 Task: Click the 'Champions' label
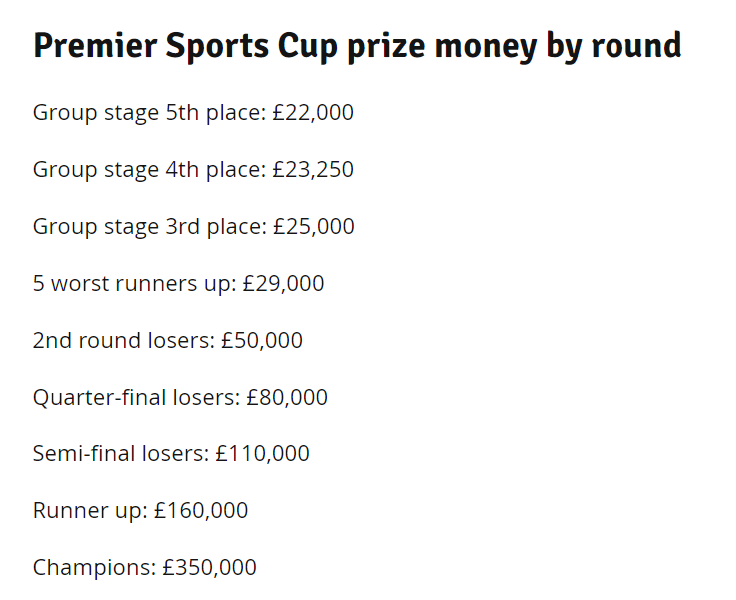[x=94, y=568]
